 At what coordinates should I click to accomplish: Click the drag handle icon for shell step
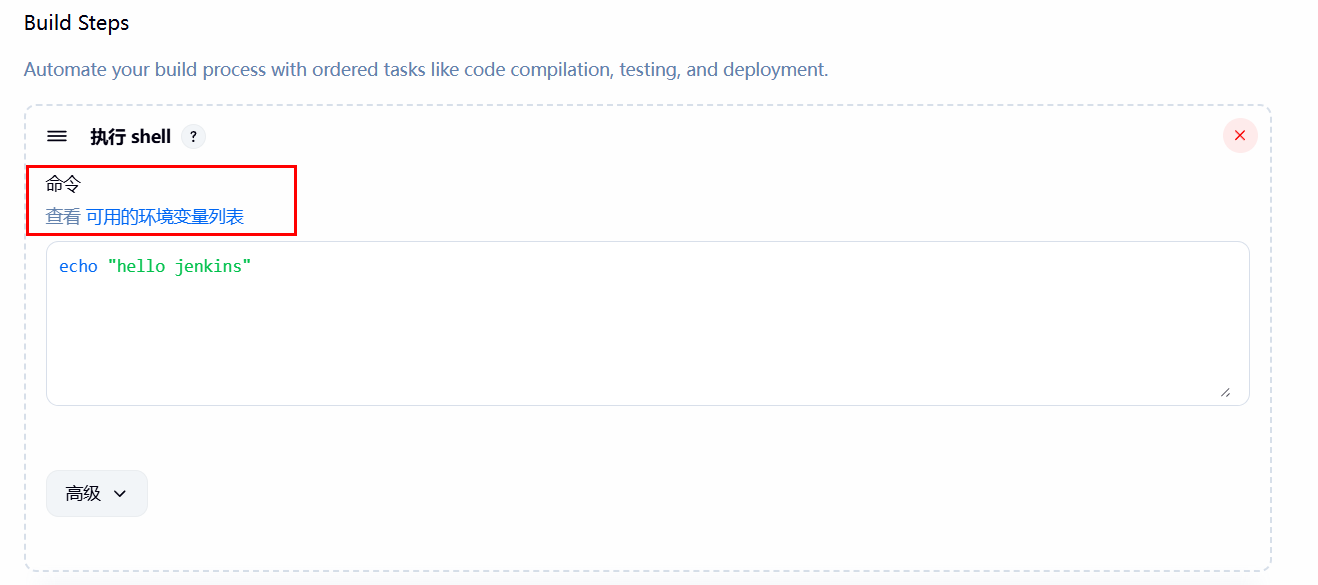[57, 136]
